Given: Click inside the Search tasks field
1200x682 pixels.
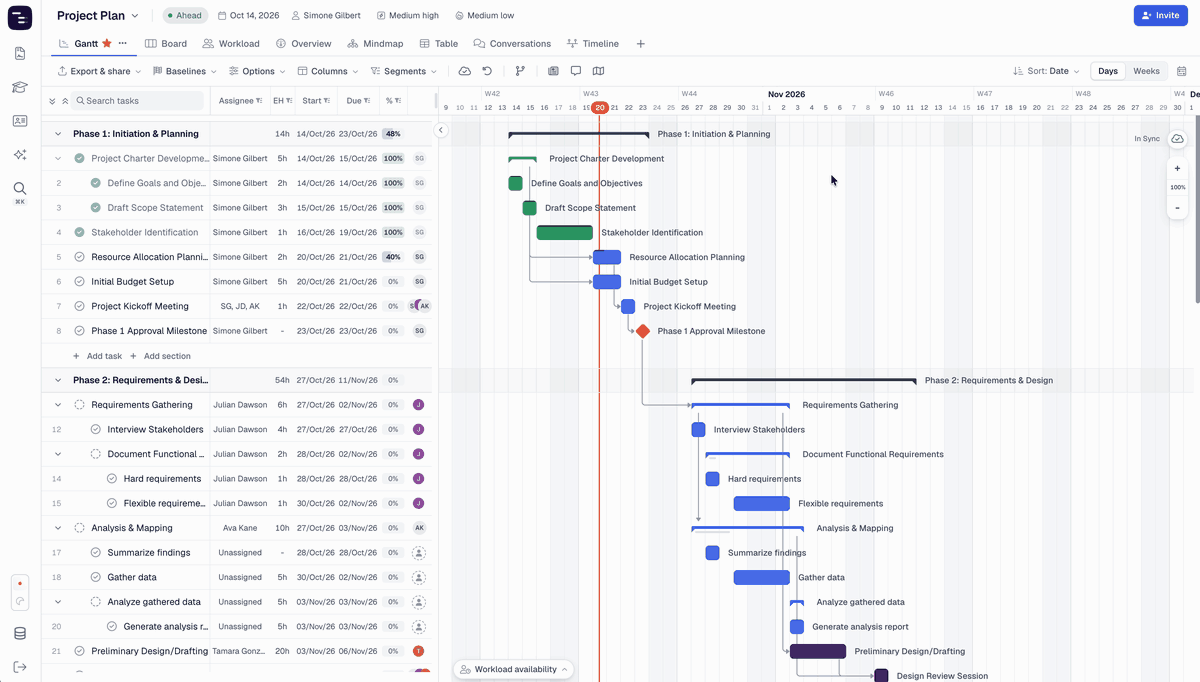Looking at the screenshot, I should tap(138, 101).
